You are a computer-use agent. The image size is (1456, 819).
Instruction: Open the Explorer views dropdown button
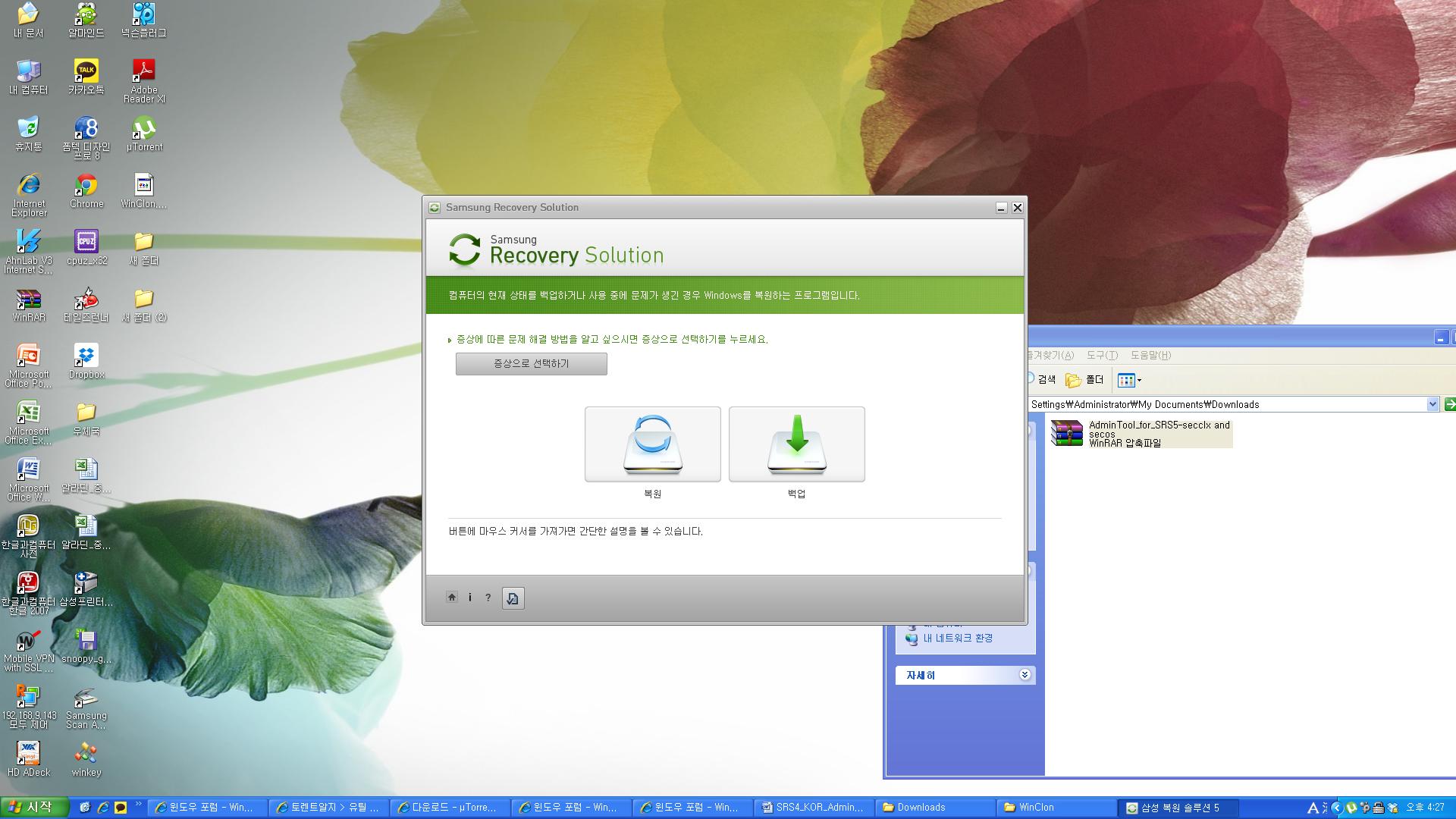point(1129,380)
